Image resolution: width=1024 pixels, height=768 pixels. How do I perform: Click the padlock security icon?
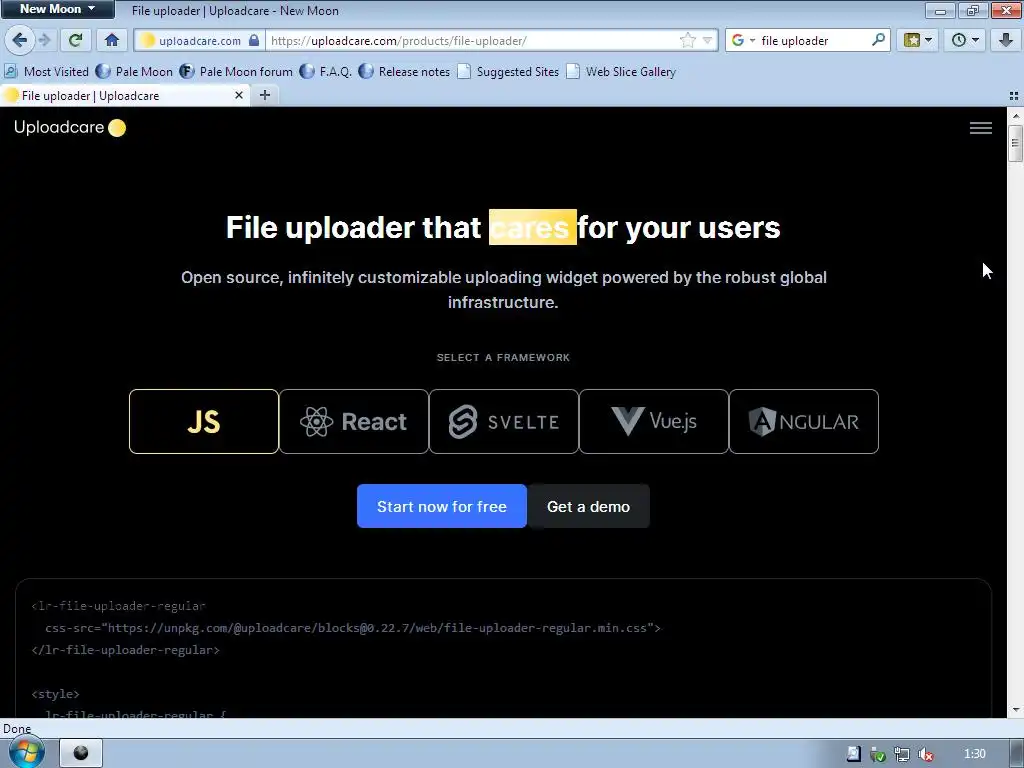pyautogui.click(x=254, y=40)
